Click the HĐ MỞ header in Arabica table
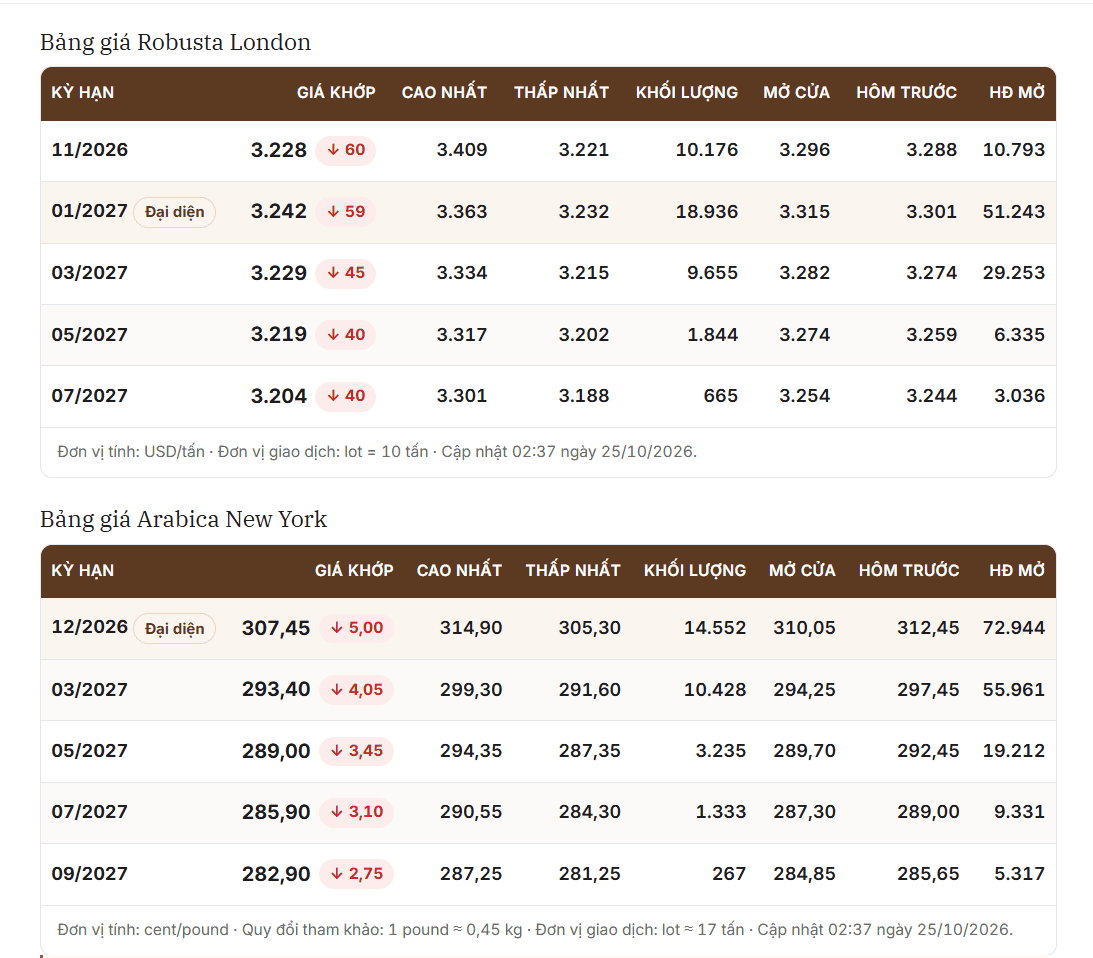The width and height of the screenshot is (1093, 958). point(1017,570)
